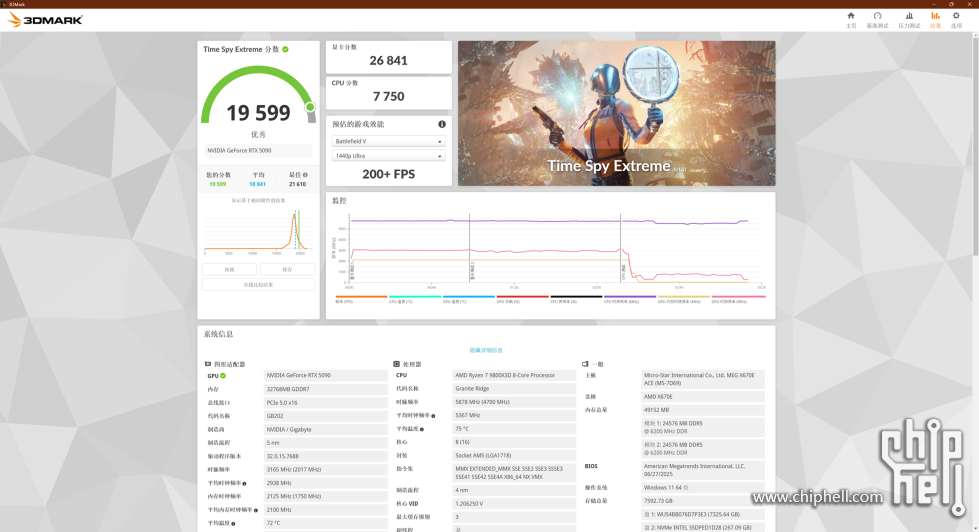Screen dimensions: 979x532
Task: Open the Home (主页) tab
Action: click(850, 20)
